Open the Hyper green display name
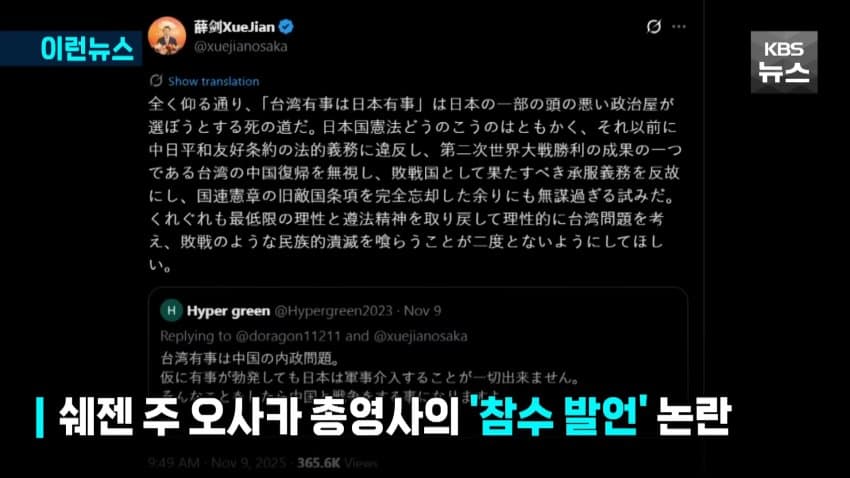The width and height of the screenshot is (850, 478). pyautogui.click(x=228, y=311)
